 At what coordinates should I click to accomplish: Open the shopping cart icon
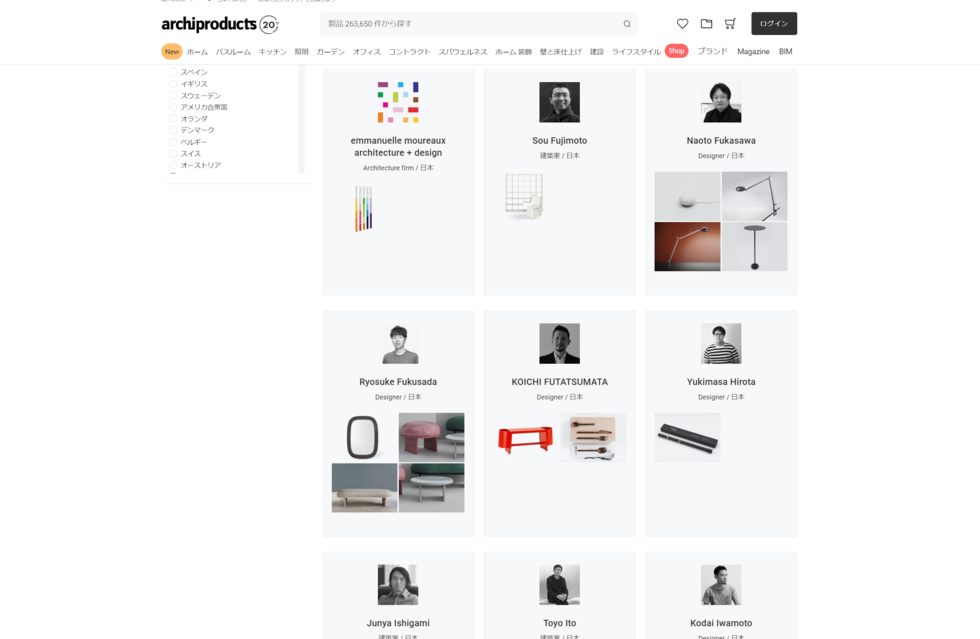730,24
